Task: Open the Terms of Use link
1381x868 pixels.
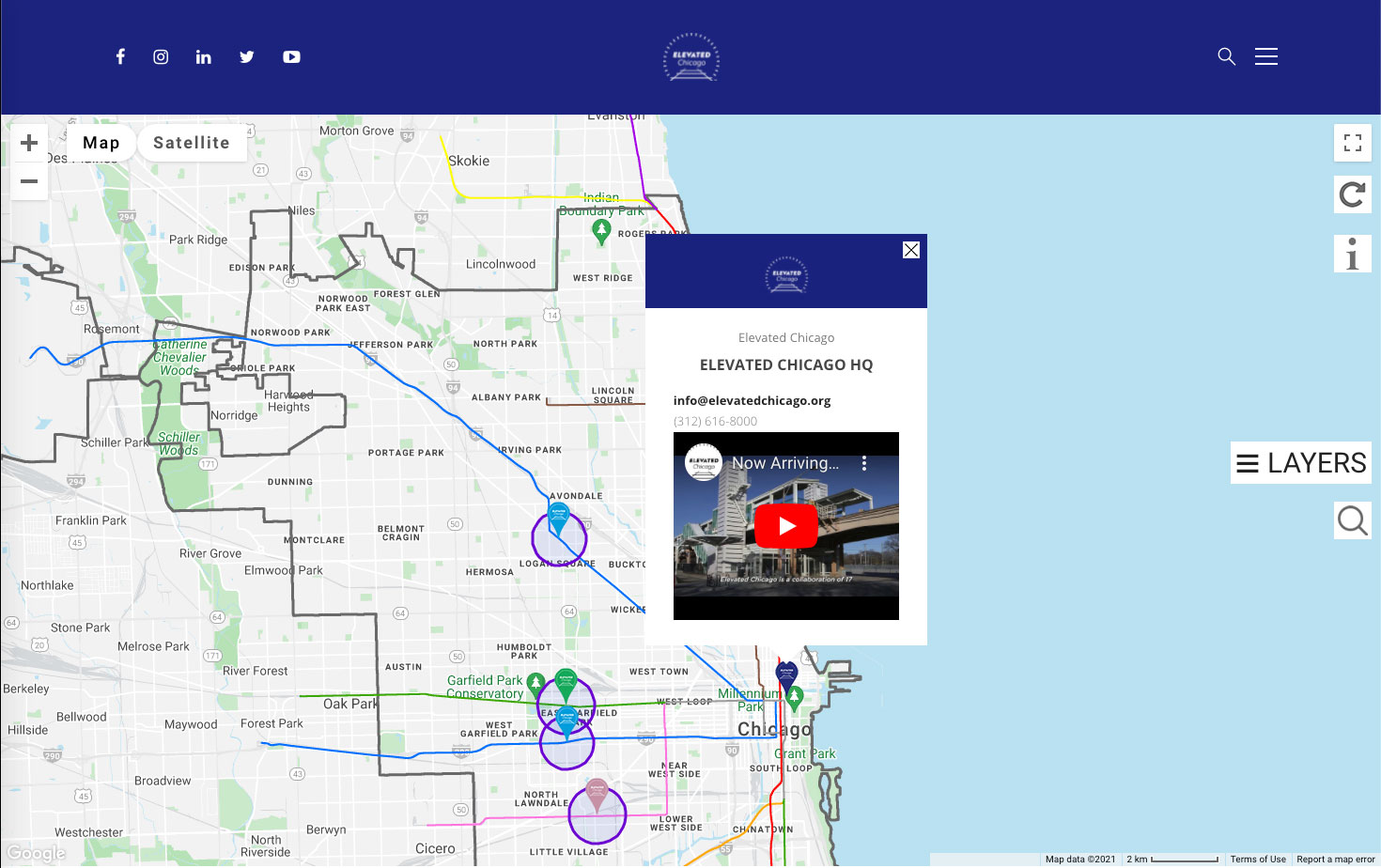Action: coord(1257,859)
